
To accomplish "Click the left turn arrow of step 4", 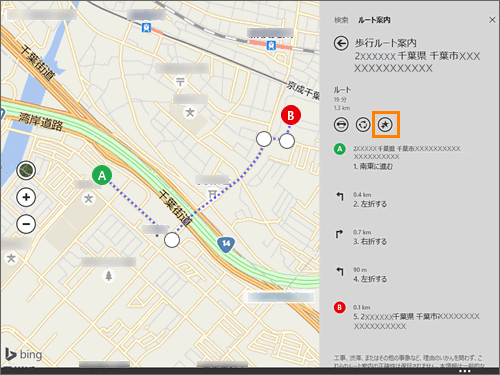I will click(x=340, y=271).
